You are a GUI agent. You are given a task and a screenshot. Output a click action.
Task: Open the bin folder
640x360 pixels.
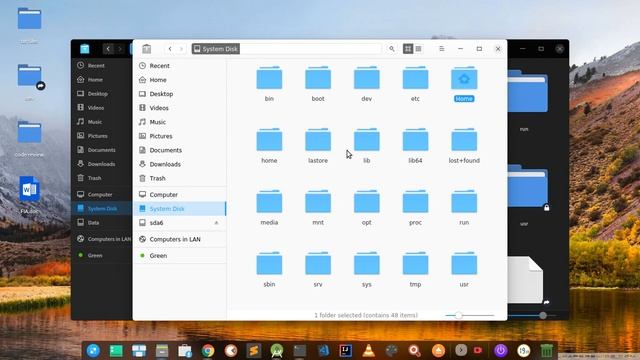269,78
